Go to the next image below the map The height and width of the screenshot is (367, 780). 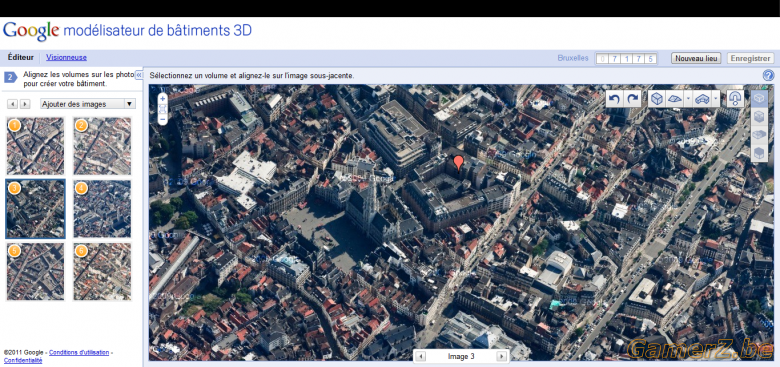[x=501, y=357]
